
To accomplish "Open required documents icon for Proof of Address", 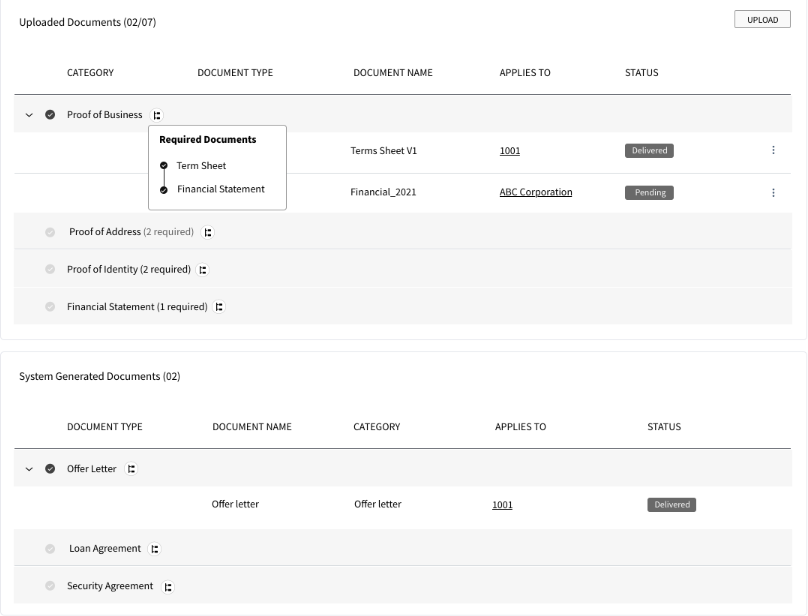I will coord(208,232).
